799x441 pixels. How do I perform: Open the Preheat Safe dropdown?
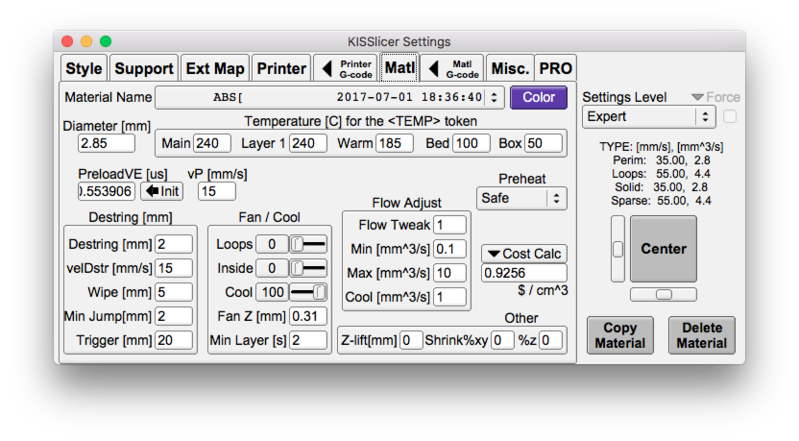(x=522, y=198)
